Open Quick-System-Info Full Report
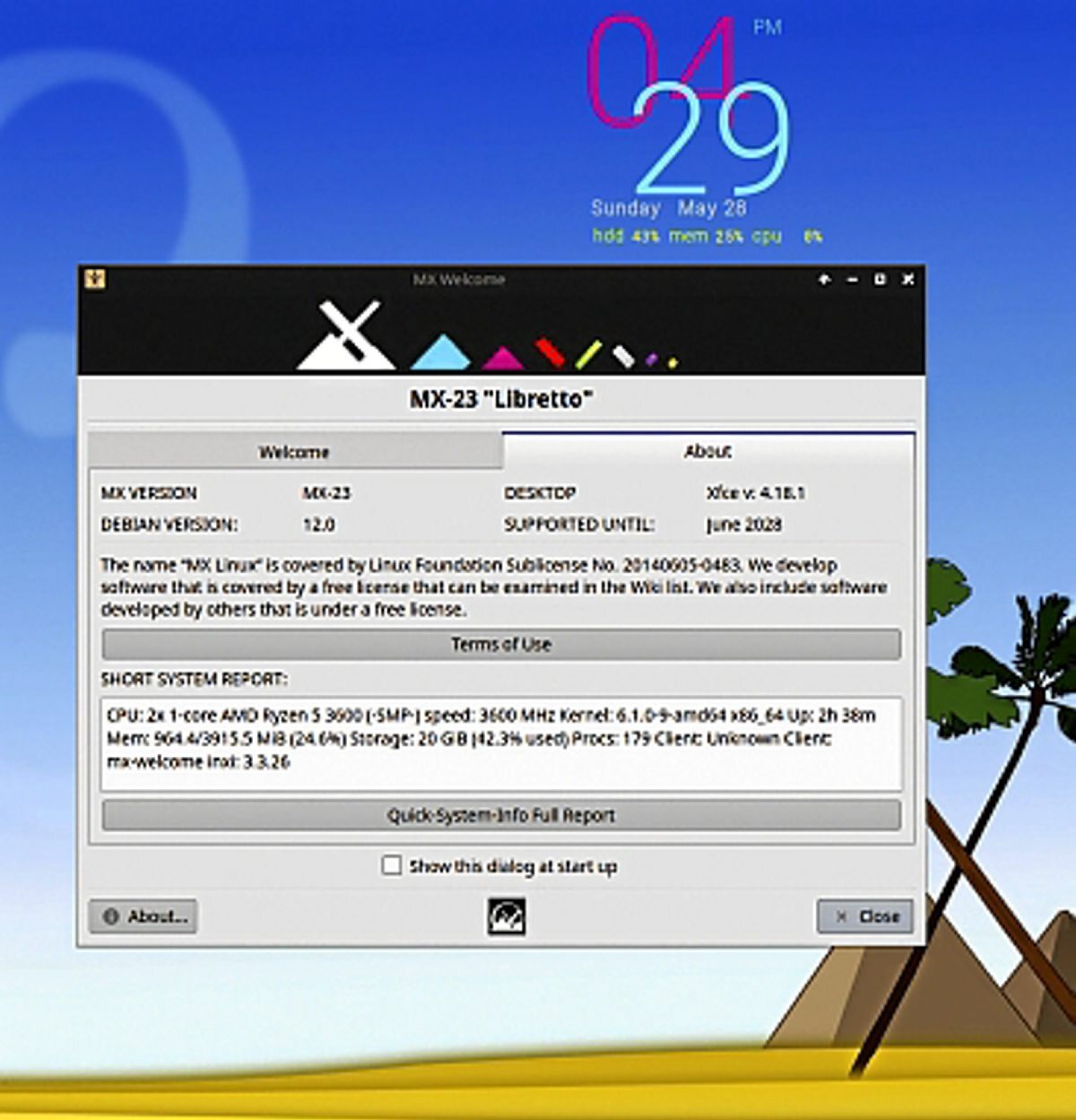The height and width of the screenshot is (1120, 1076). pyautogui.click(x=501, y=815)
